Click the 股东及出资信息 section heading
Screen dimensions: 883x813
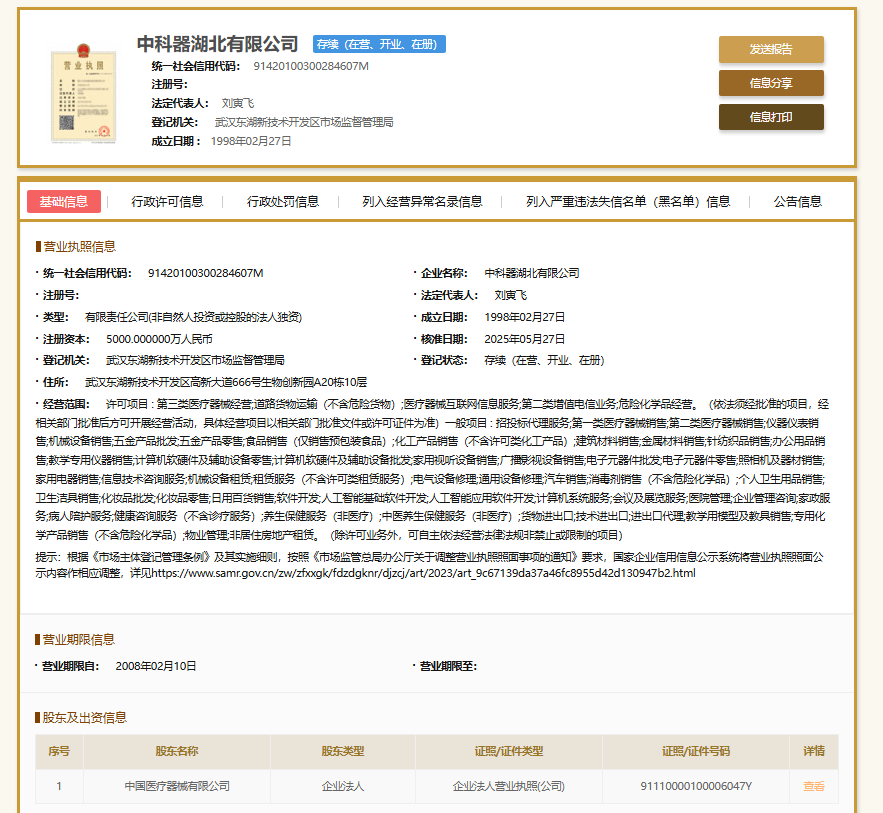coord(84,717)
